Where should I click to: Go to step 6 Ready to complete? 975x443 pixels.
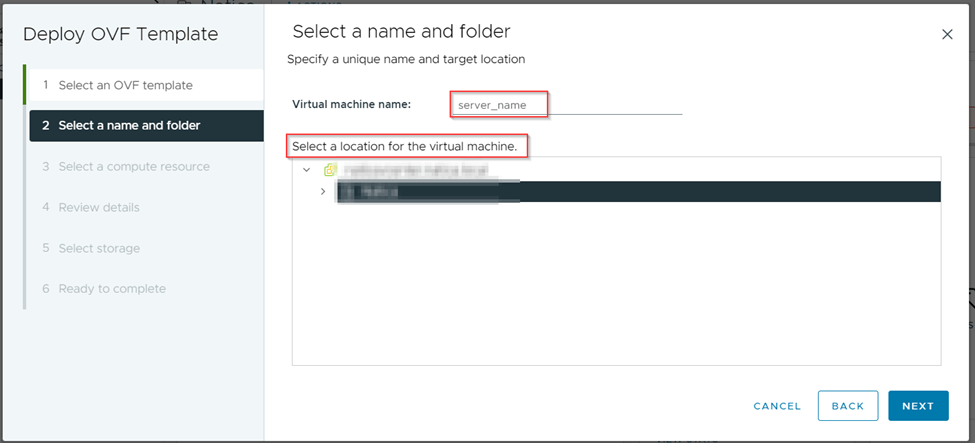coord(112,288)
